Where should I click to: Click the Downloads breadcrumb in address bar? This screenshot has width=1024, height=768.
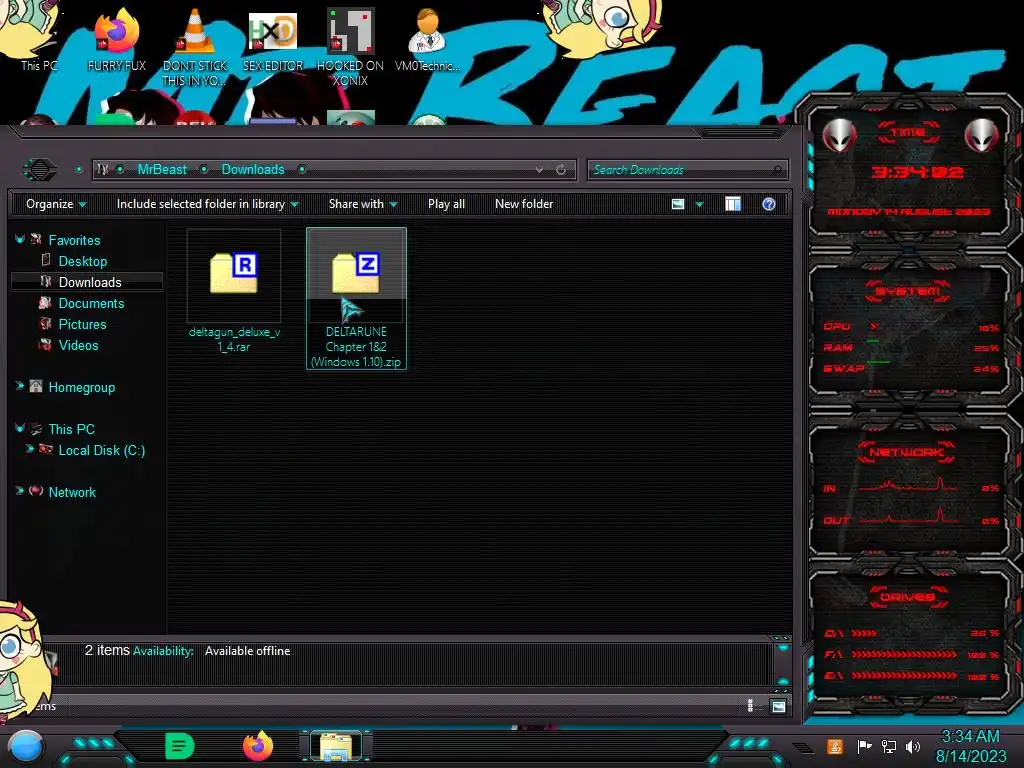point(253,170)
